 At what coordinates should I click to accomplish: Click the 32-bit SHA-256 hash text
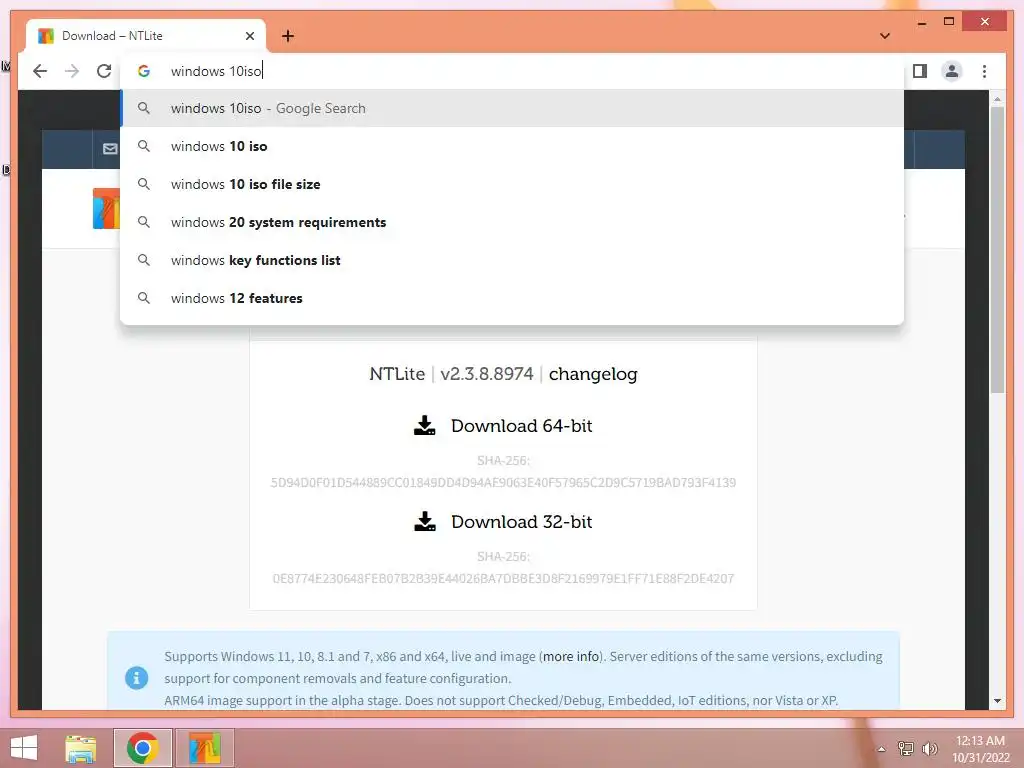pos(503,579)
